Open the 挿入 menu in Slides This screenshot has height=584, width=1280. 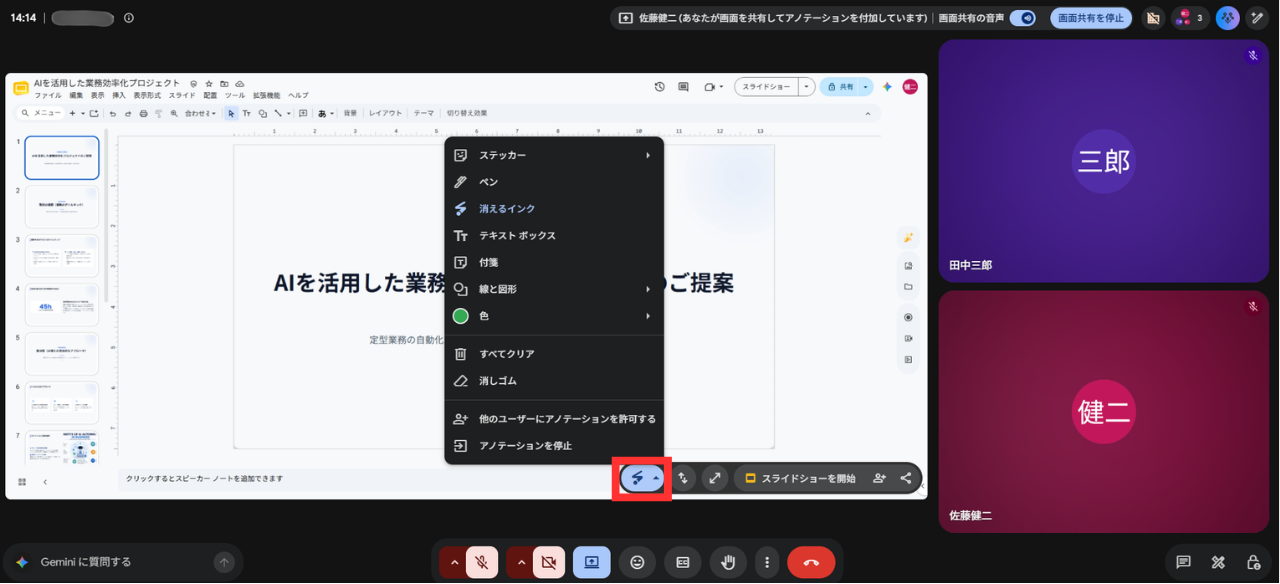click(x=119, y=96)
